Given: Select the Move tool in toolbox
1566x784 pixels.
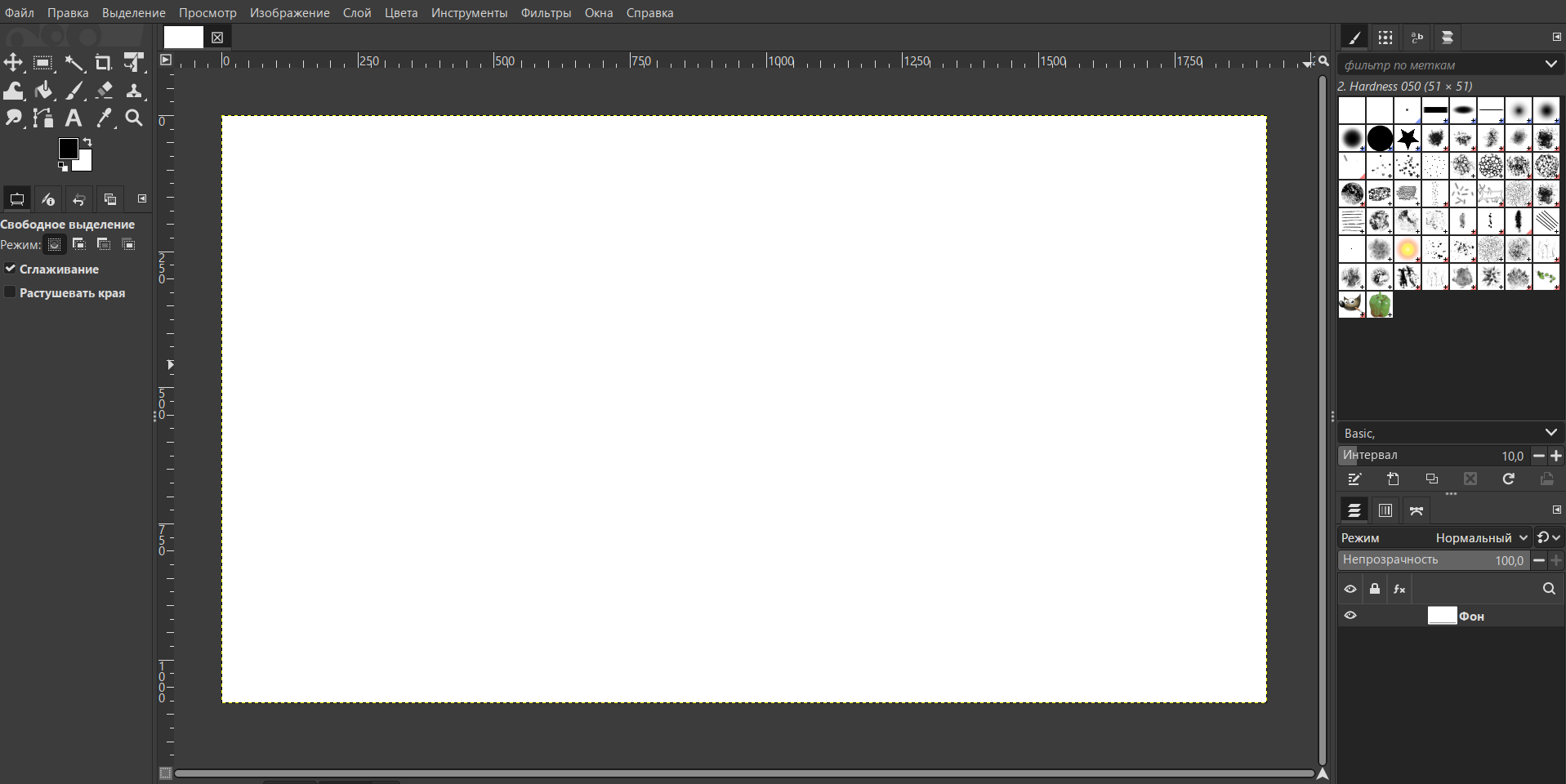Looking at the screenshot, I should (14, 63).
